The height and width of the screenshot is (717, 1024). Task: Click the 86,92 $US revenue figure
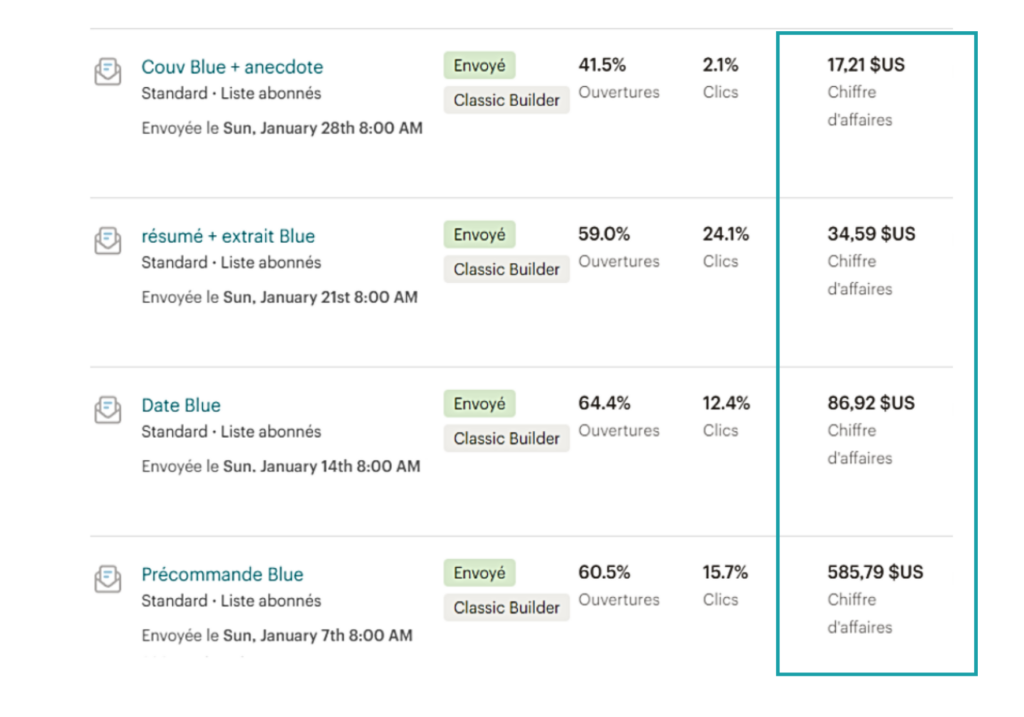coord(871,403)
